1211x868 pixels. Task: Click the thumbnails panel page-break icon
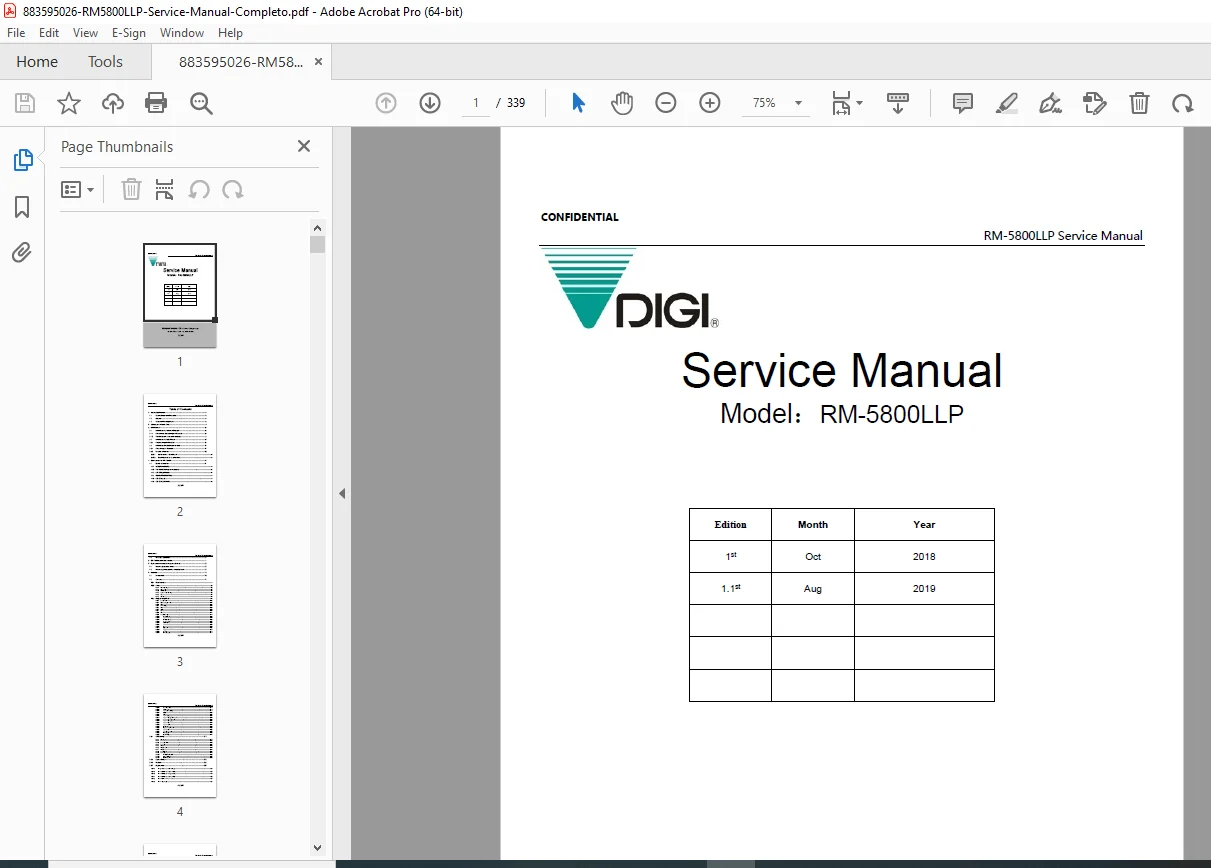(165, 189)
